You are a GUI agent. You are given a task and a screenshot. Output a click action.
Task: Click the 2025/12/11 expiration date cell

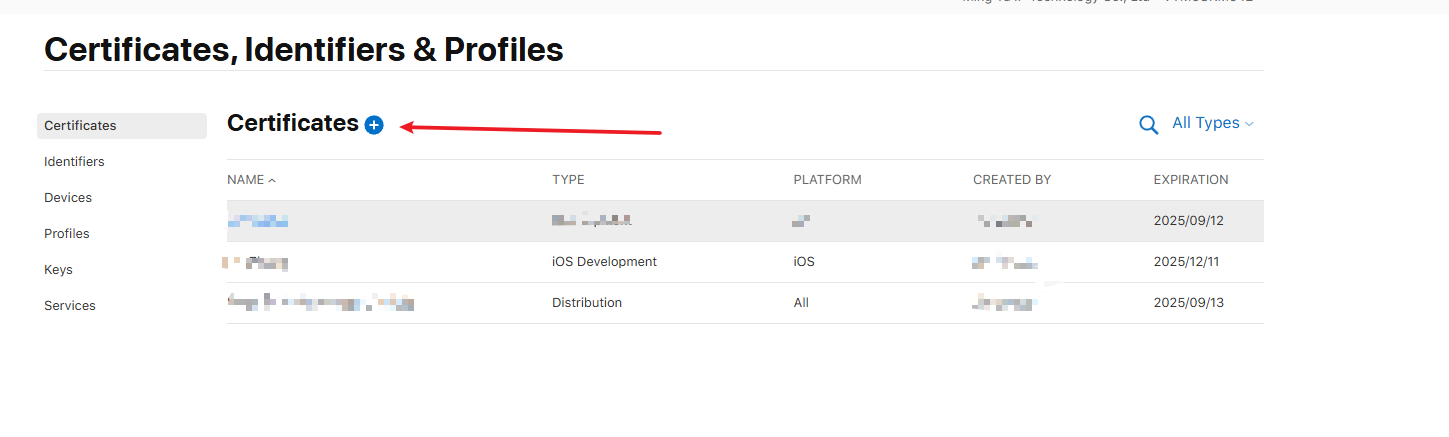pos(1188,262)
